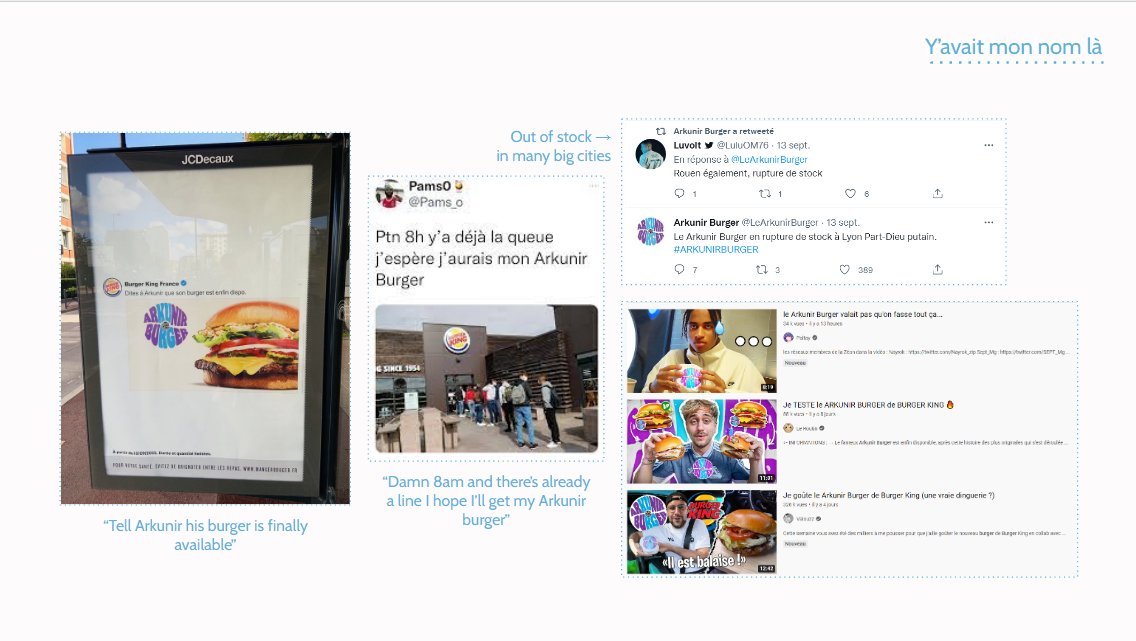Click the Arkunir Burger logo on poster
1136x641 pixels.
click(165, 326)
